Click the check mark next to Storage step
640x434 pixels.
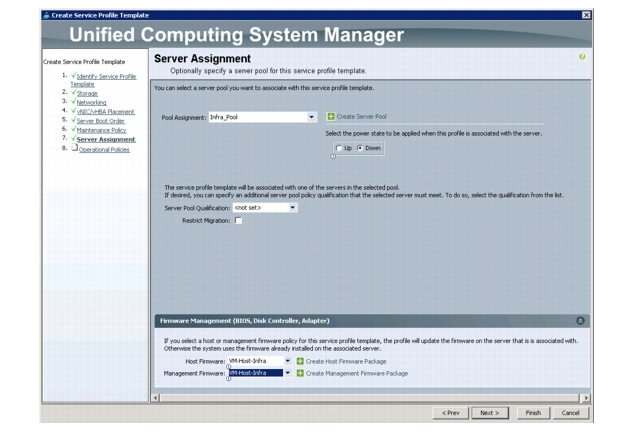(73, 93)
